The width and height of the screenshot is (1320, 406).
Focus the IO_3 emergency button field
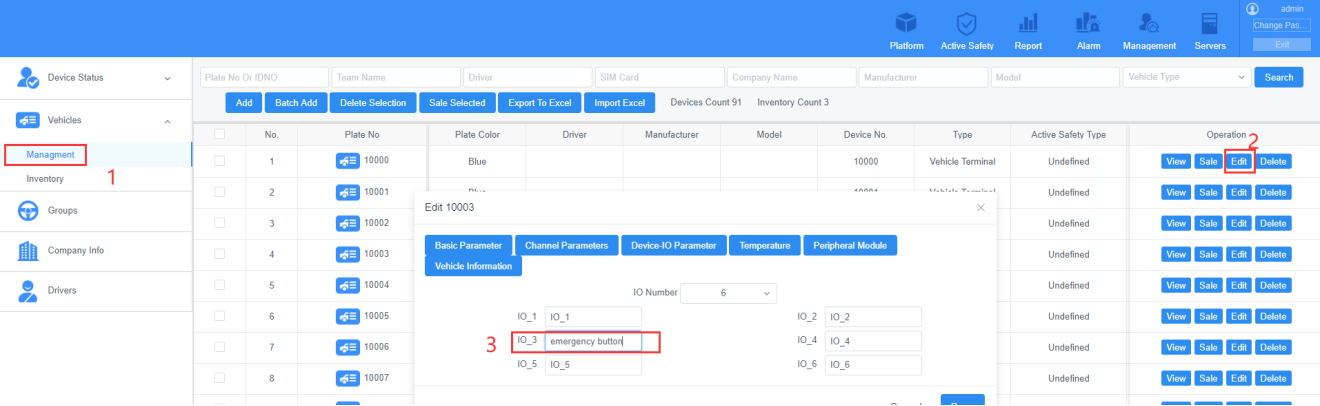(x=593, y=342)
